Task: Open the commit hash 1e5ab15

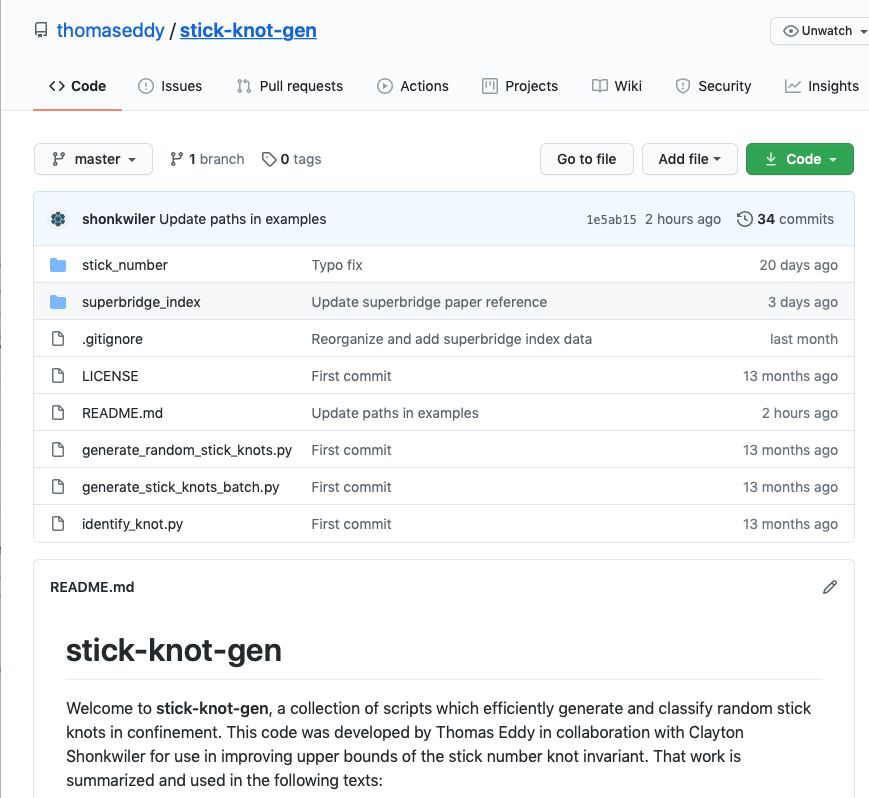Action: (x=611, y=219)
